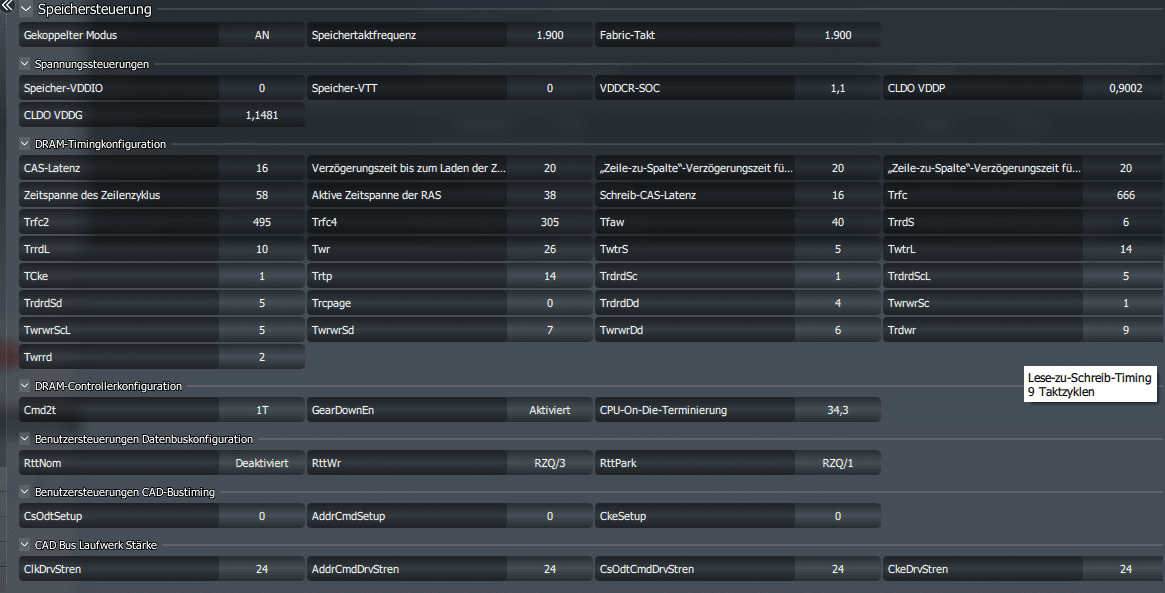Collapse the side panel with double chevron
This screenshot has height=593, width=1165.
click(x=6, y=6)
